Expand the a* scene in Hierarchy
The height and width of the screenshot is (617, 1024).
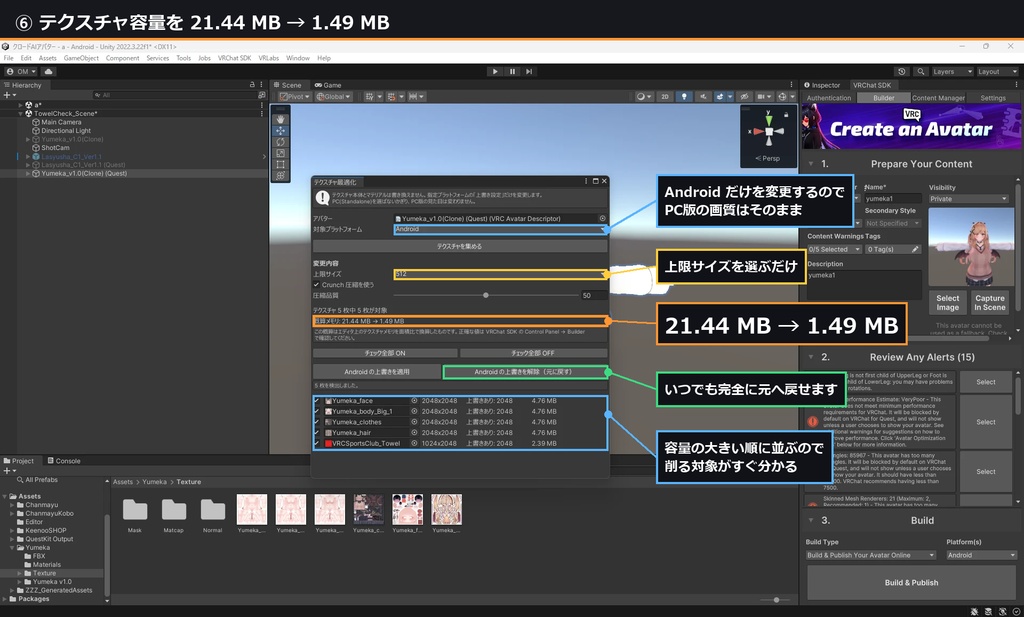20,104
